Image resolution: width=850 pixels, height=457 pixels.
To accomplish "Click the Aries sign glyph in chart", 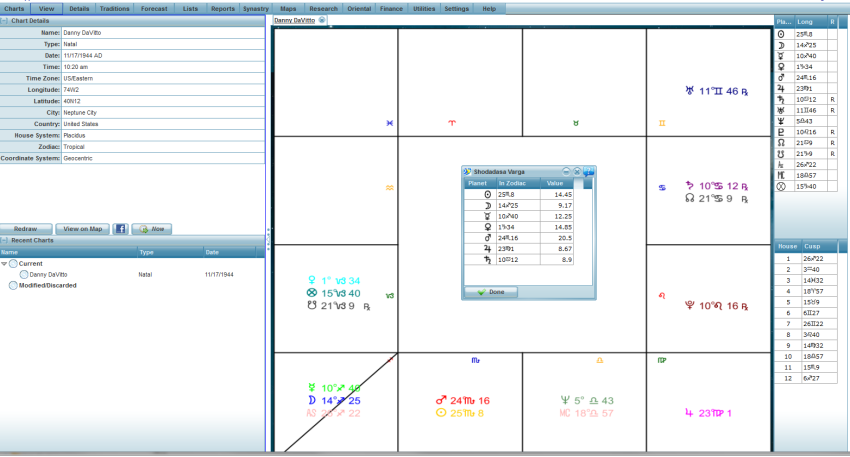I will [x=452, y=122].
